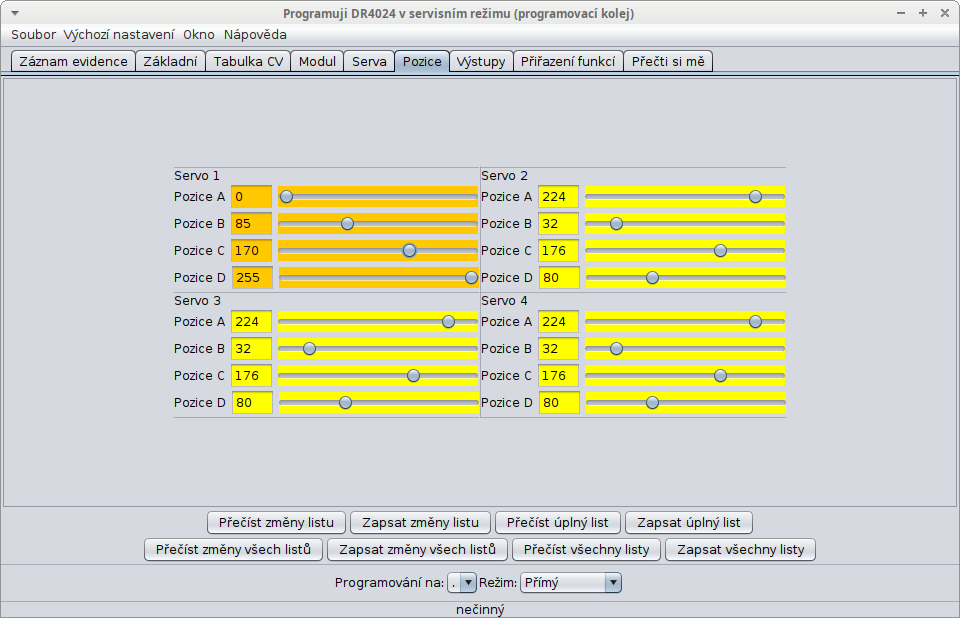
Task: Click the Servo 4 Pozice D slider thumb
Action: (652, 402)
